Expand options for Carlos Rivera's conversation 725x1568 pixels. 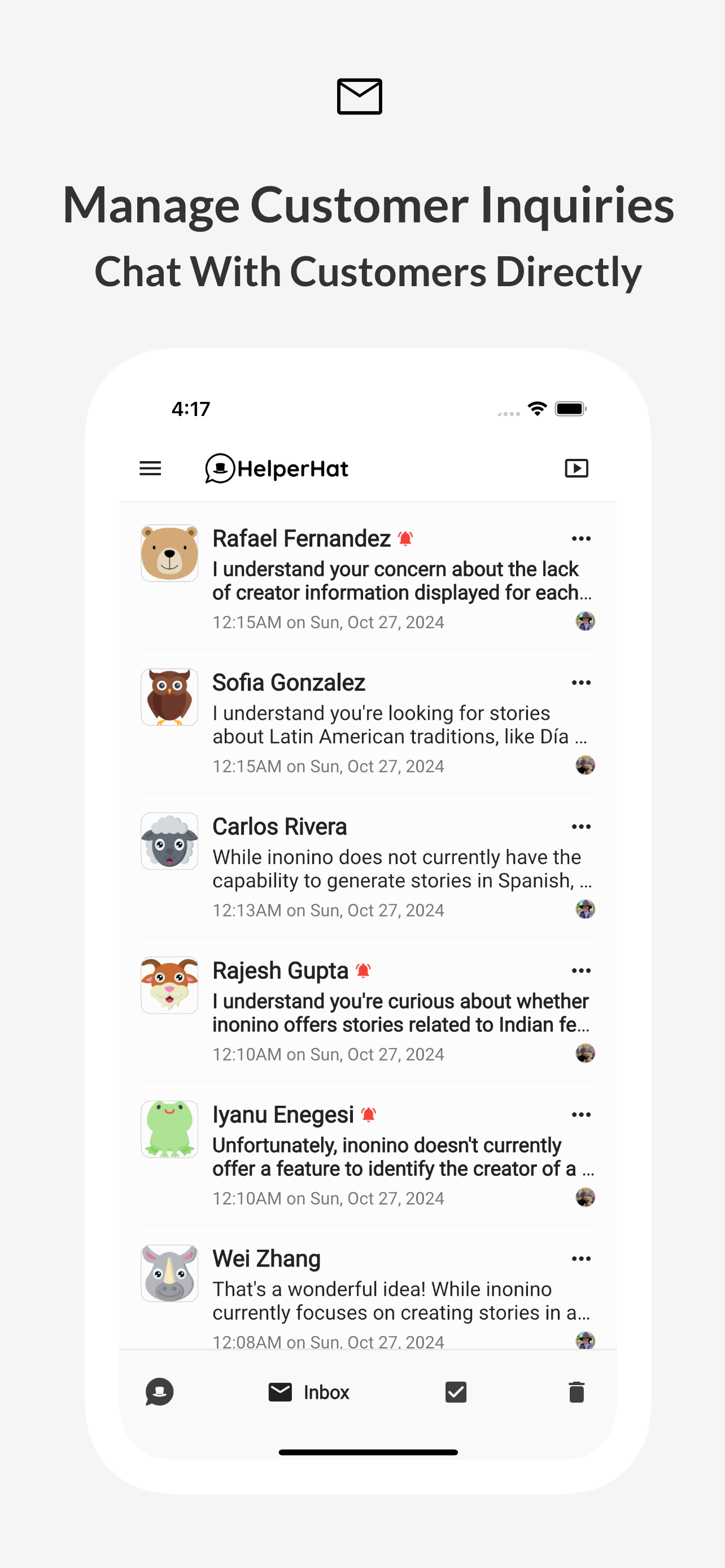tap(582, 826)
